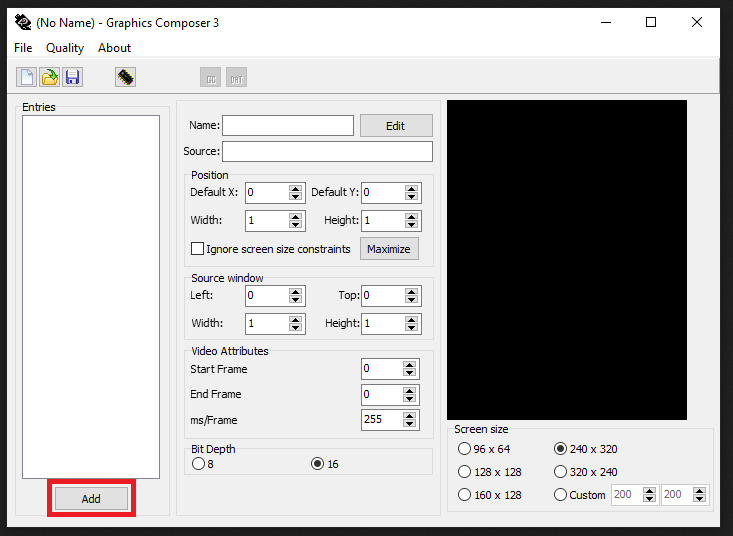Select the Custom screen size option
The image size is (733, 536).
tap(560, 494)
